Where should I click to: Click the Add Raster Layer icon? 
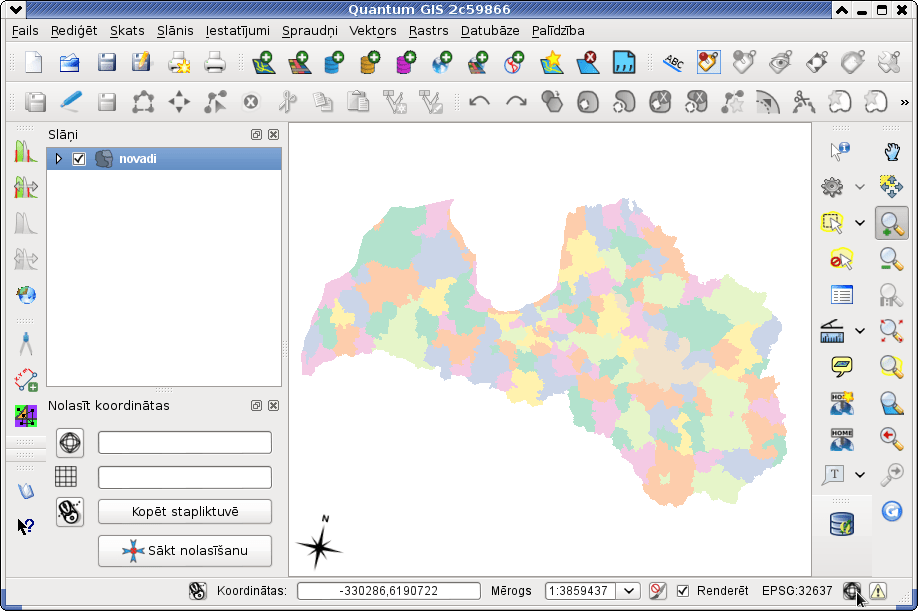pos(299,62)
